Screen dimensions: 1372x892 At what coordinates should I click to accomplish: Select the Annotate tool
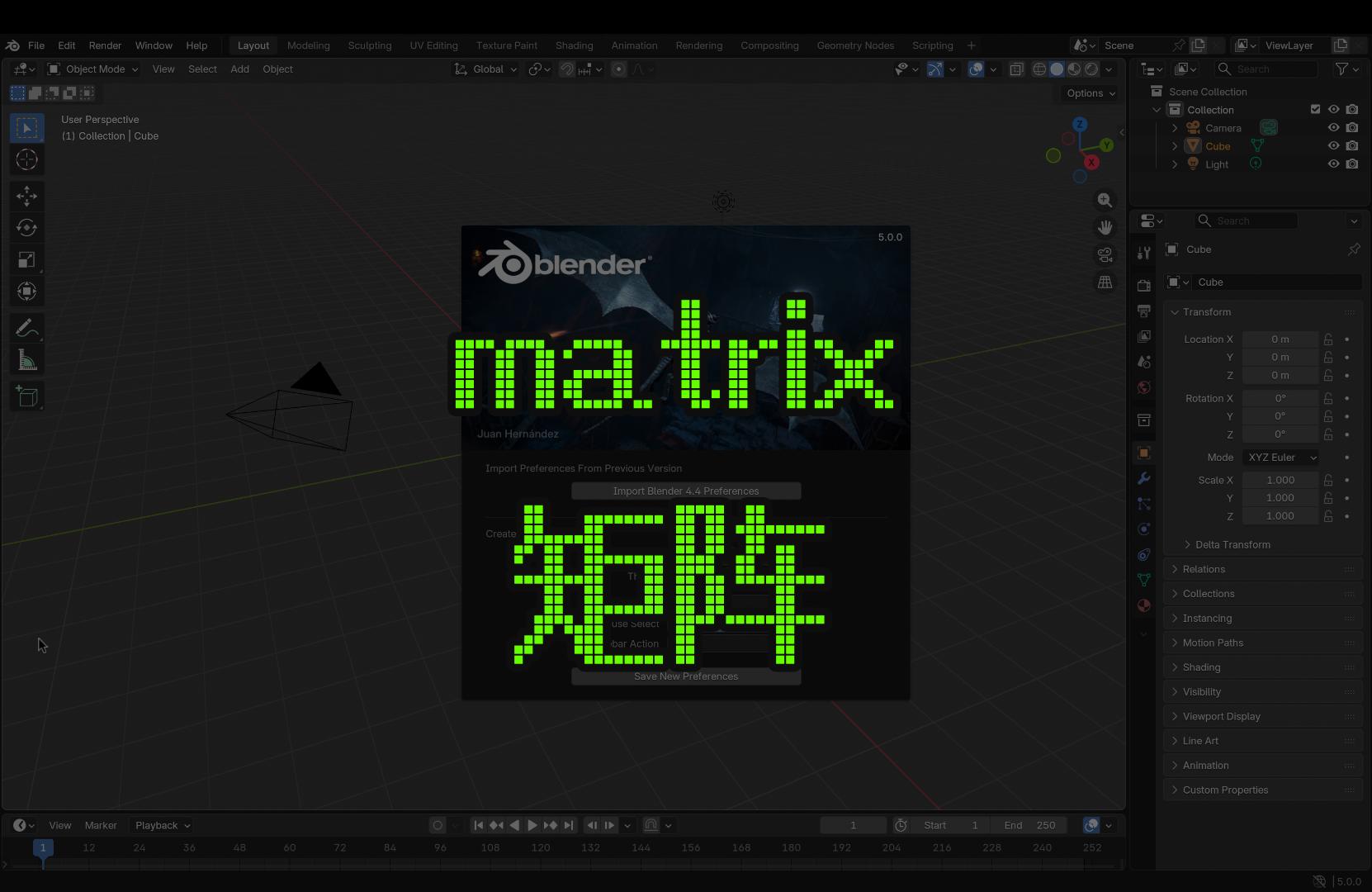pyautogui.click(x=26, y=328)
